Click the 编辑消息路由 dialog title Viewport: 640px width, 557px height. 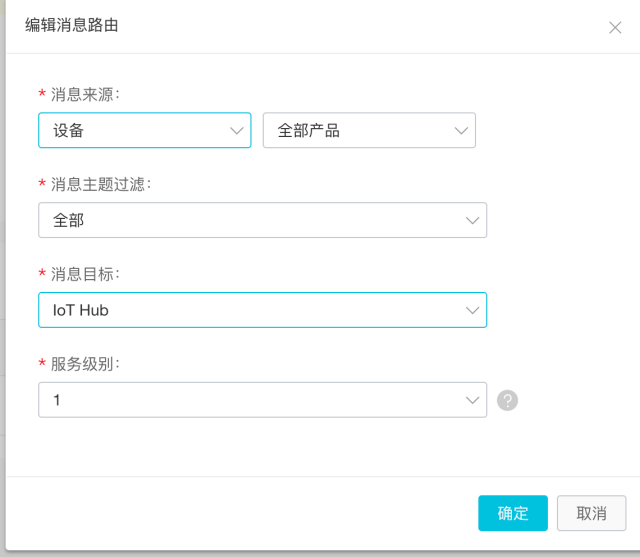(72, 26)
